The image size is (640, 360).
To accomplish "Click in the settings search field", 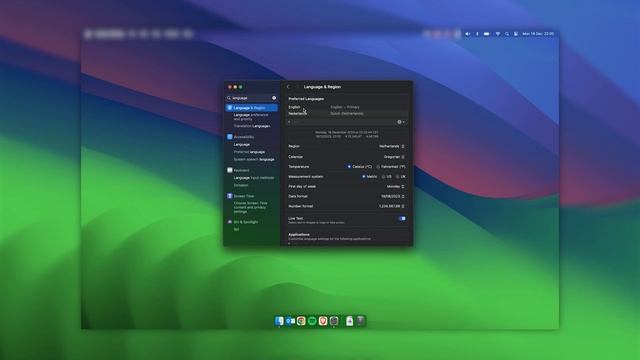I will click(251, 98).
